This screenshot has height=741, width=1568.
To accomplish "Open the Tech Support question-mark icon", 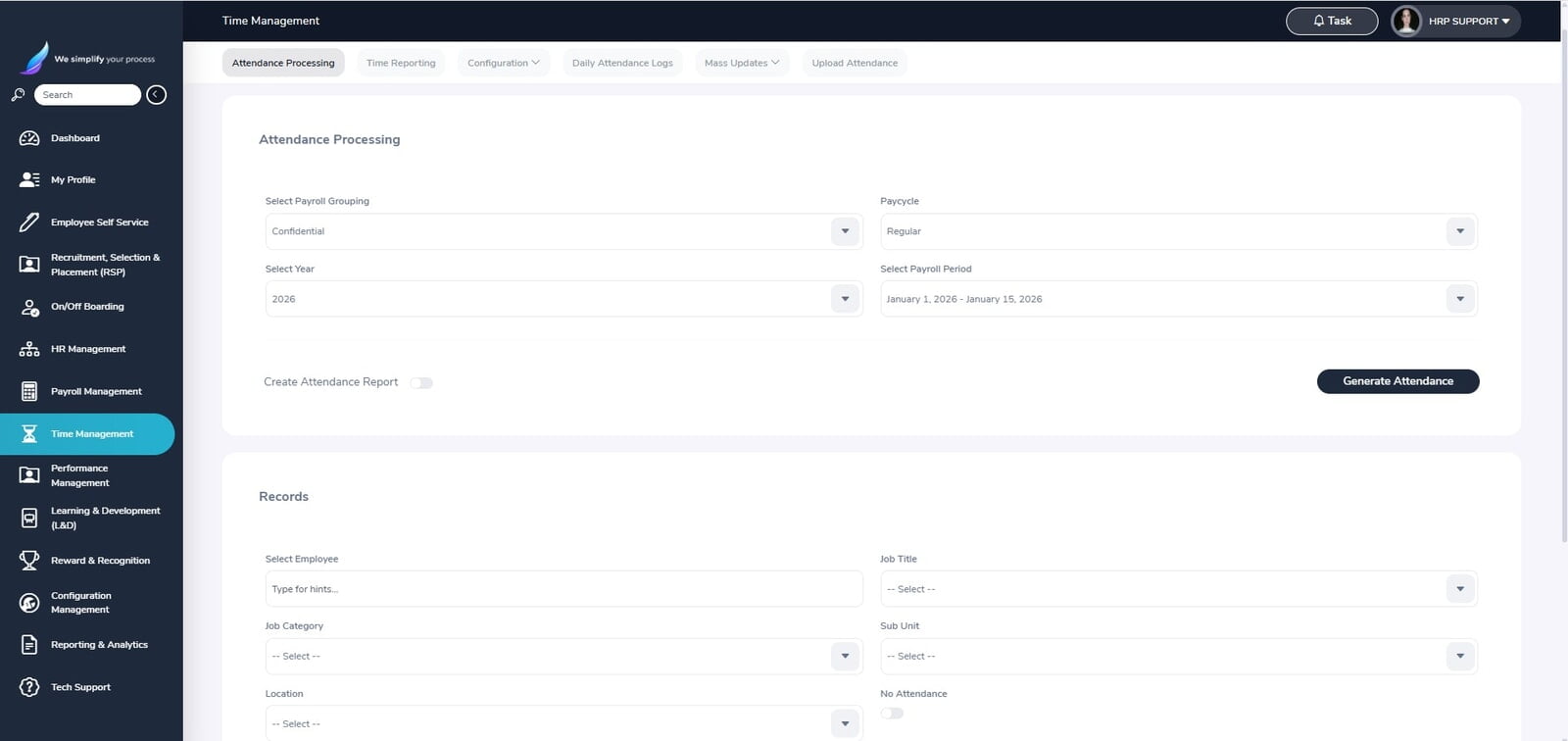I will click(x=29, y=687).
